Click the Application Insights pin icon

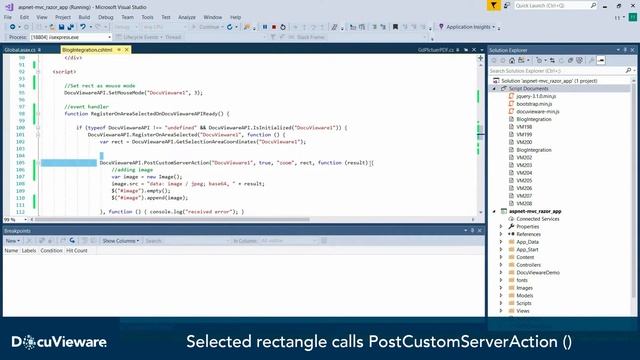click(x=441, y=27)
